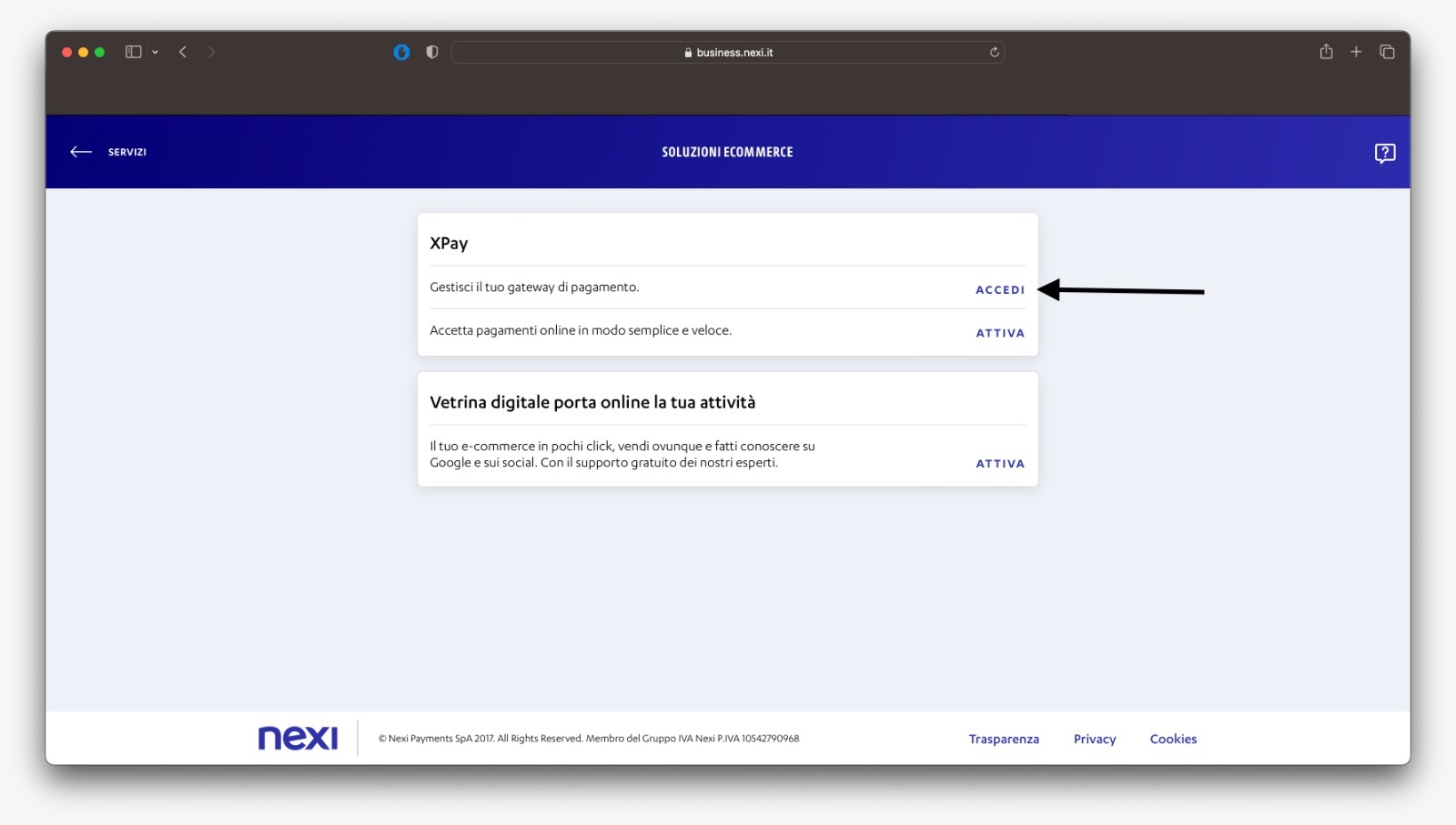1456x825 pixels.
Task: Click the Servizi back link
Action: point(127,152)
